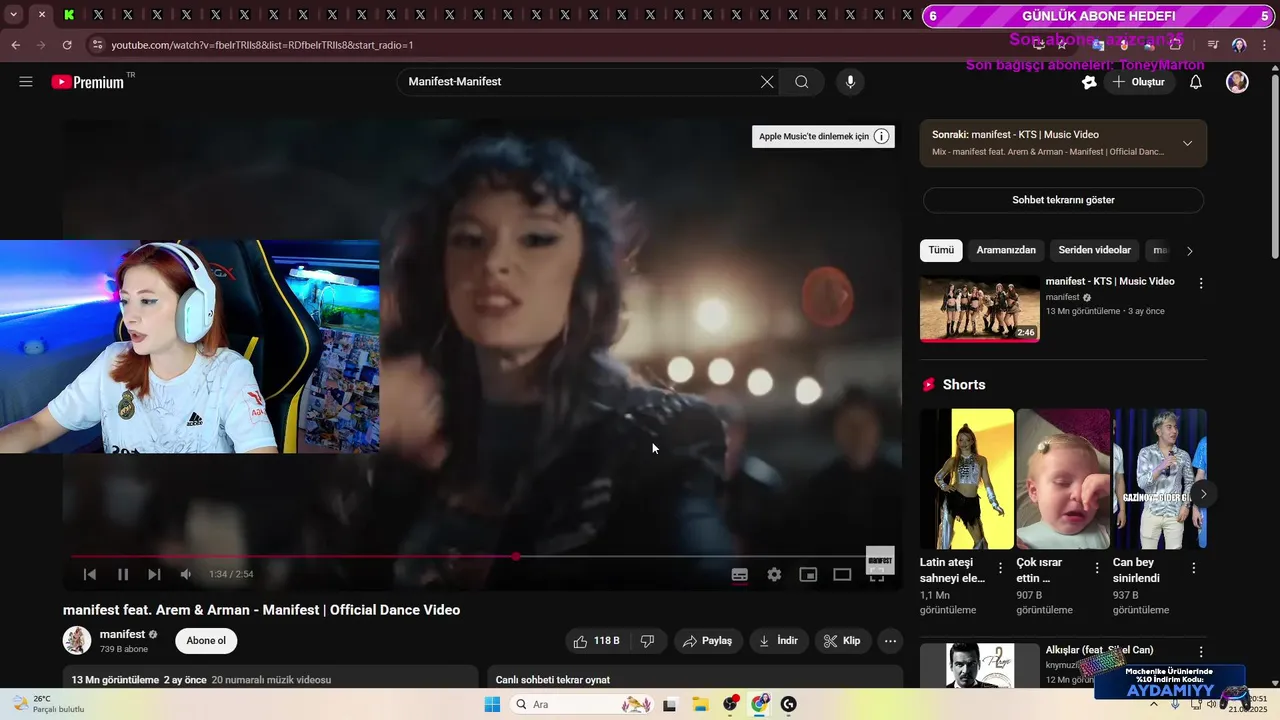The height and width of the screenshot is (720, 1280).
Task: Start voice search with microphone
Action: click(x=850, y=82)
